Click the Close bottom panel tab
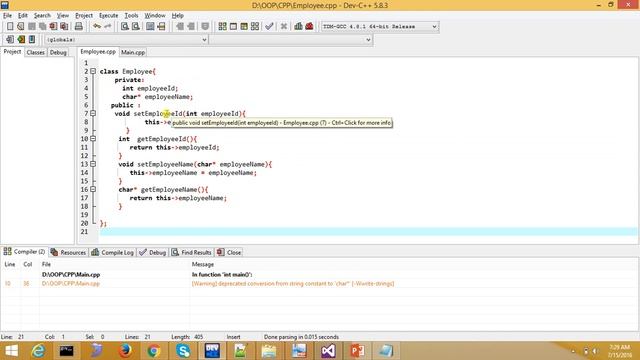 [x=229, y=252]
